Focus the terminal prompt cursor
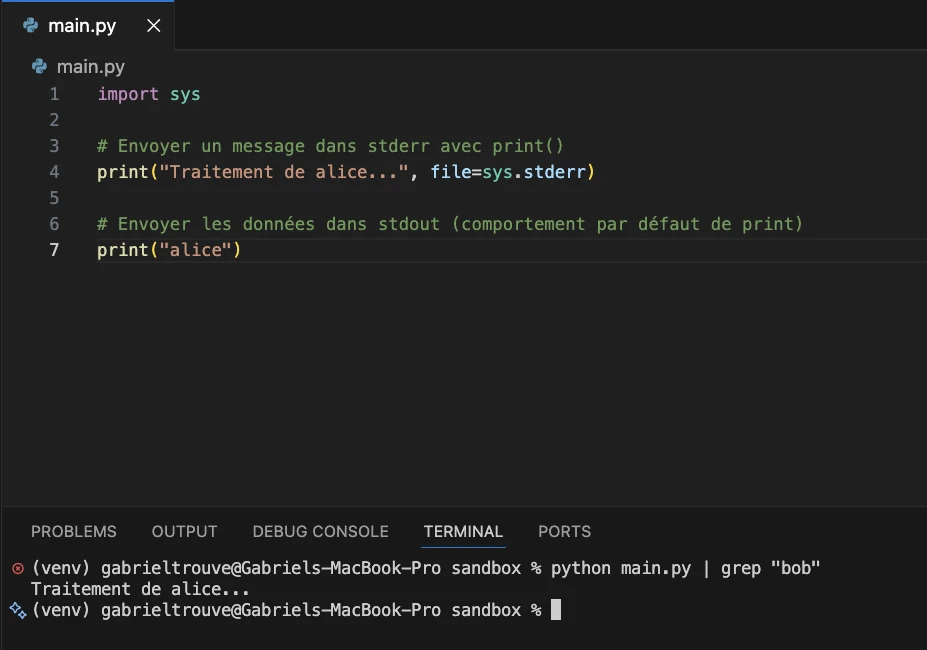The image size is (927, 650). [x=556, y=610]
